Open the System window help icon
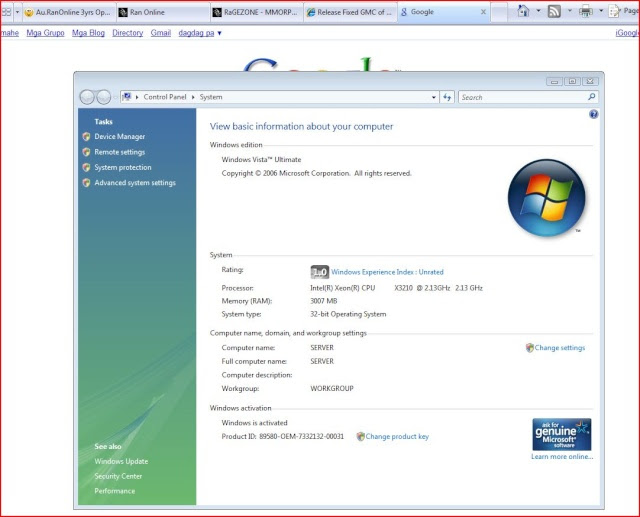Screen dimensions: 640x517 point(593,114)
